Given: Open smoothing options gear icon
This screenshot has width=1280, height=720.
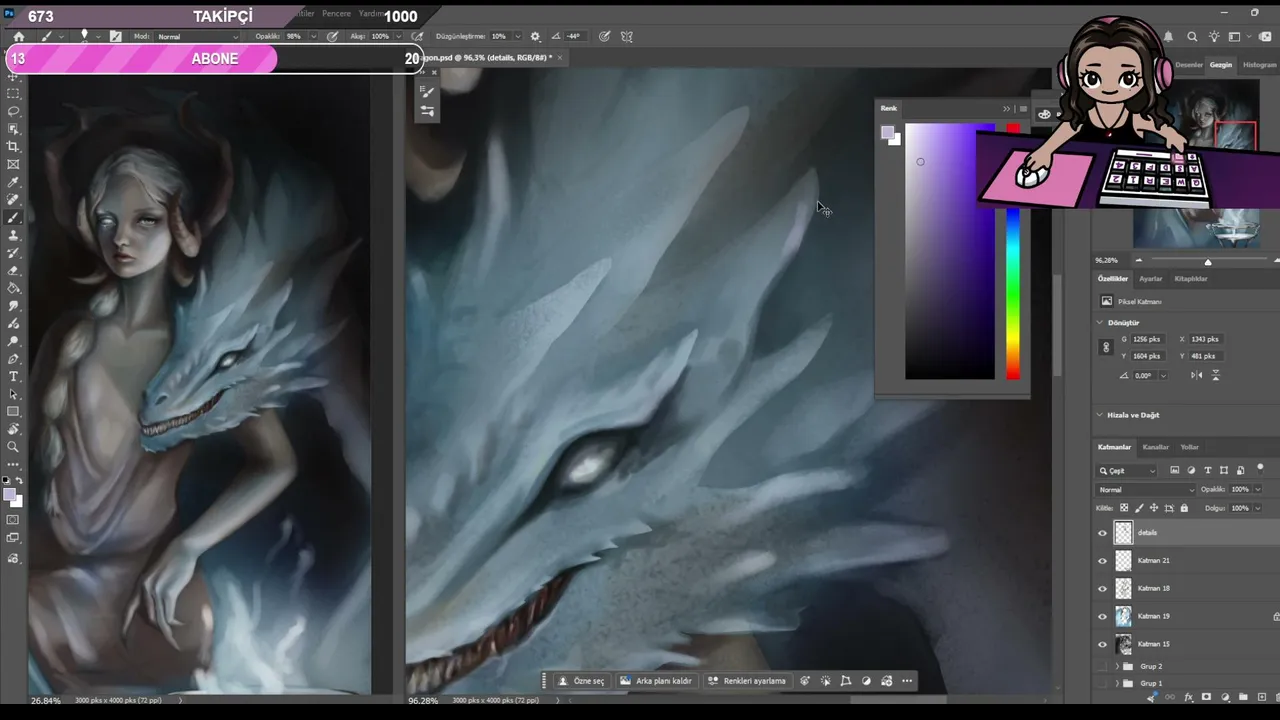Looking at the screenshot, I should [535, 36].
